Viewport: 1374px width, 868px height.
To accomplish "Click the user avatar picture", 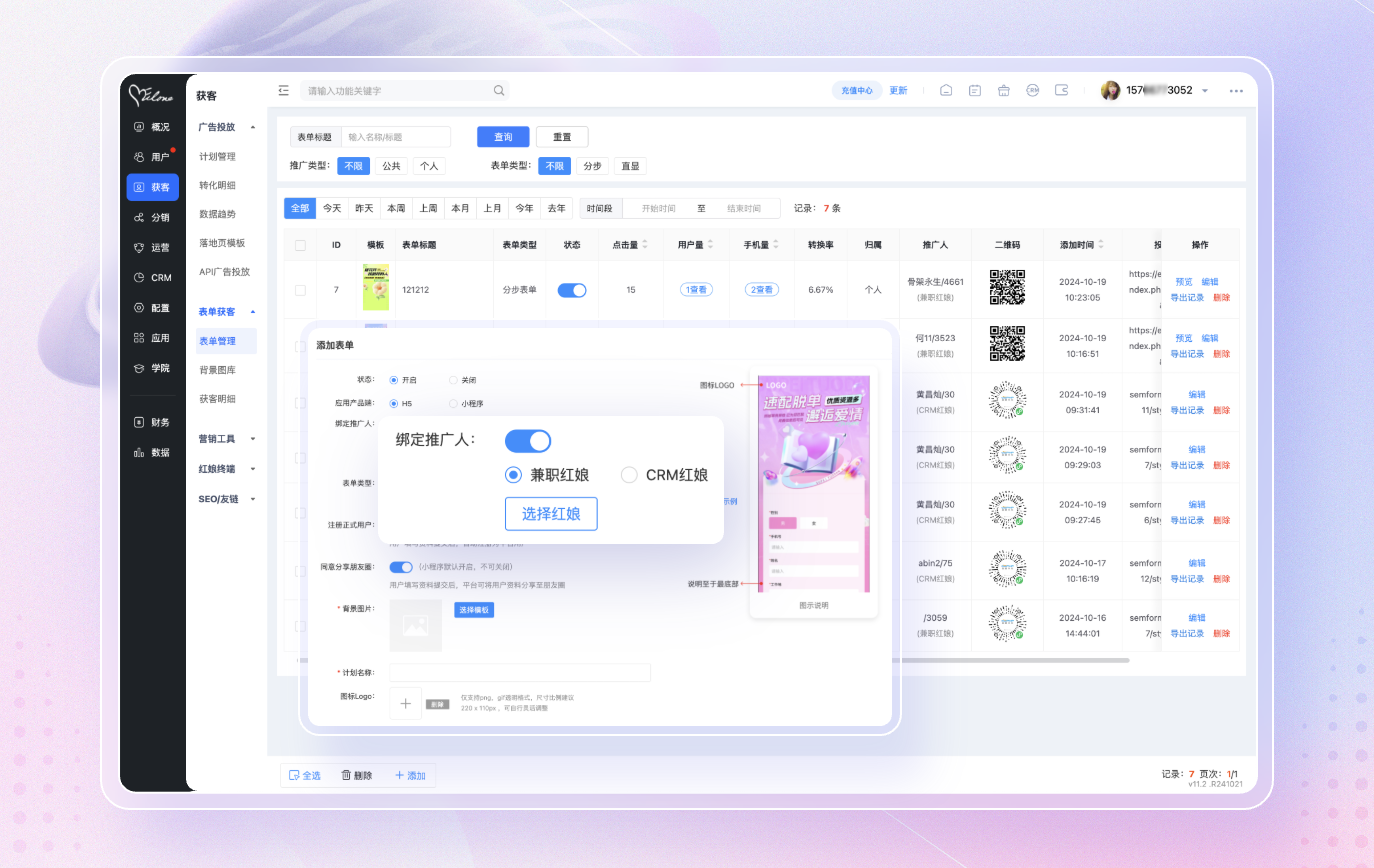I will (x=1111, y=90).
